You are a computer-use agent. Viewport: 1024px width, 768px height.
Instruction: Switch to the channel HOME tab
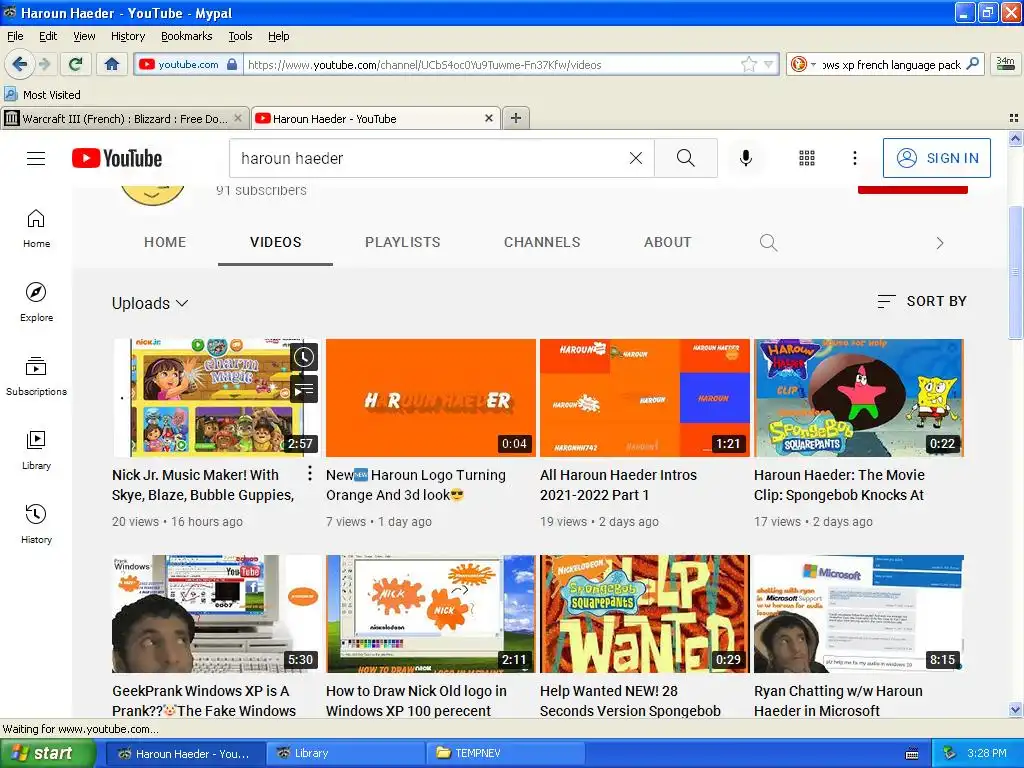click(165, 242)
